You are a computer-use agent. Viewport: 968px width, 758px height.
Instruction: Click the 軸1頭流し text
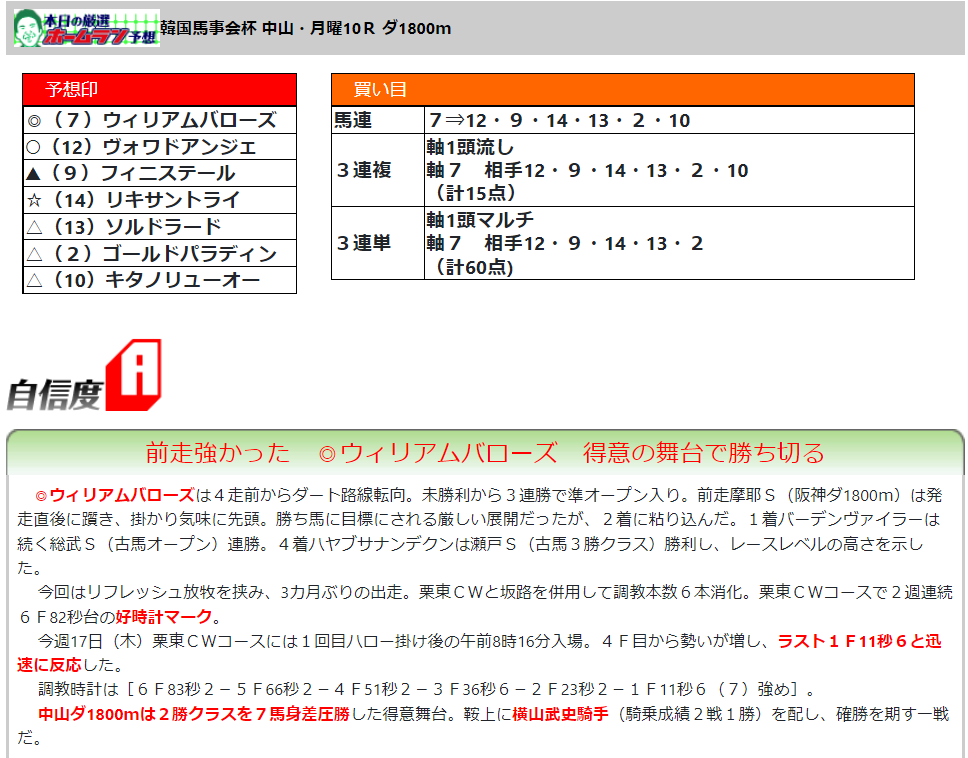point(470,147)
